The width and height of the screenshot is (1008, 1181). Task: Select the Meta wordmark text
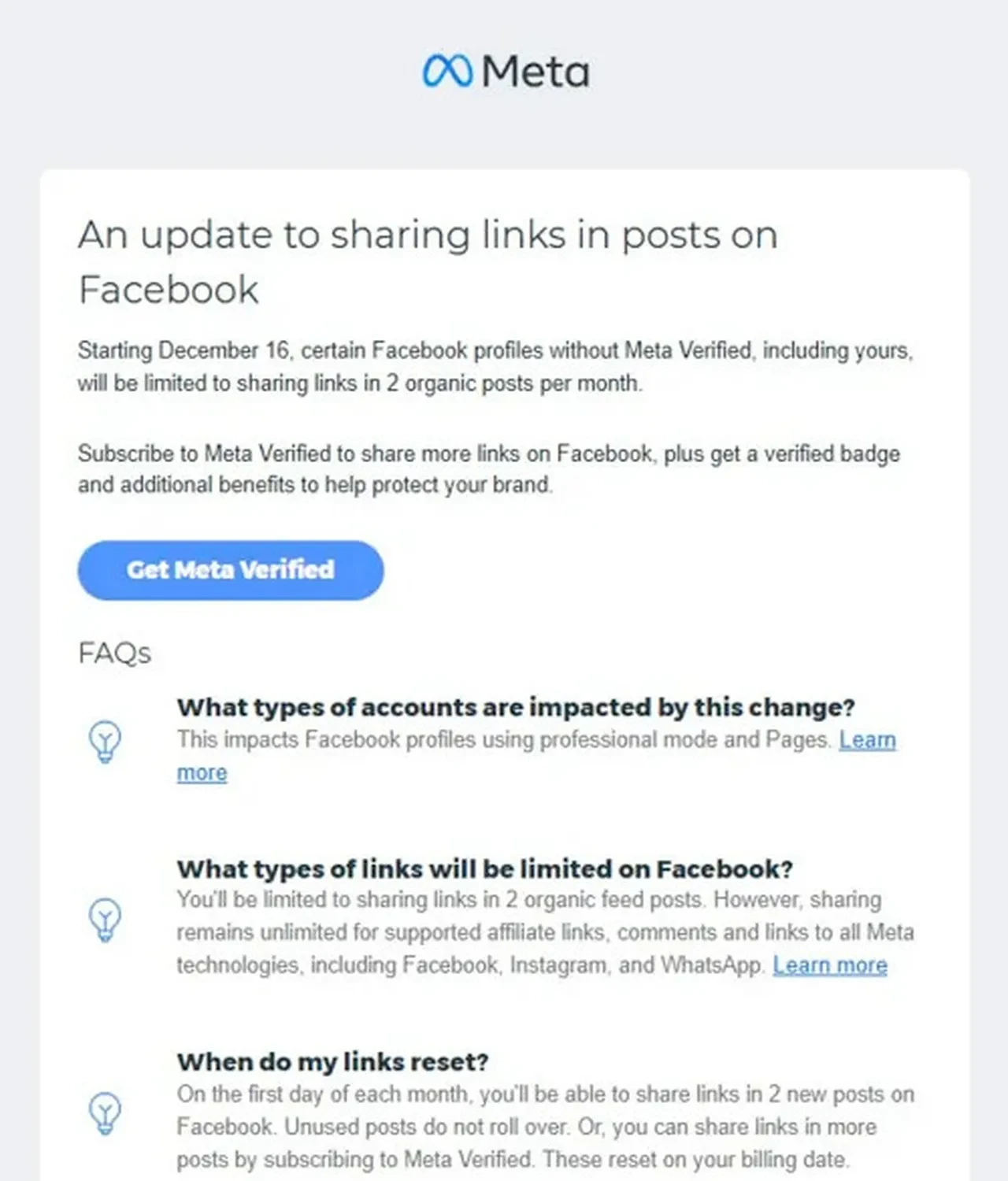coord(537,71)
